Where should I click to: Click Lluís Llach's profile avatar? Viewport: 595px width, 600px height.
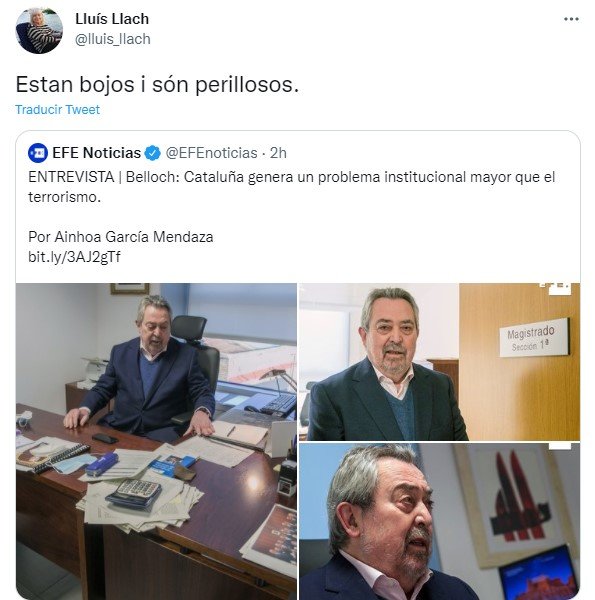coord(39,30)
